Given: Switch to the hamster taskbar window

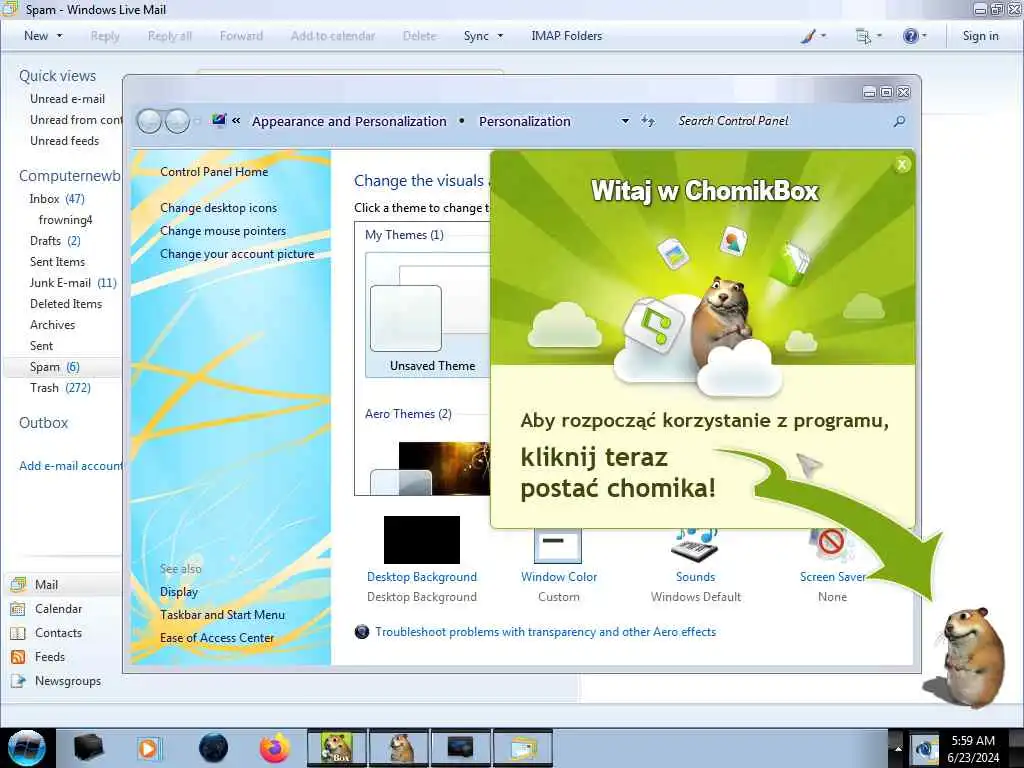Looking at the screenshot, I should pos(399,748).
